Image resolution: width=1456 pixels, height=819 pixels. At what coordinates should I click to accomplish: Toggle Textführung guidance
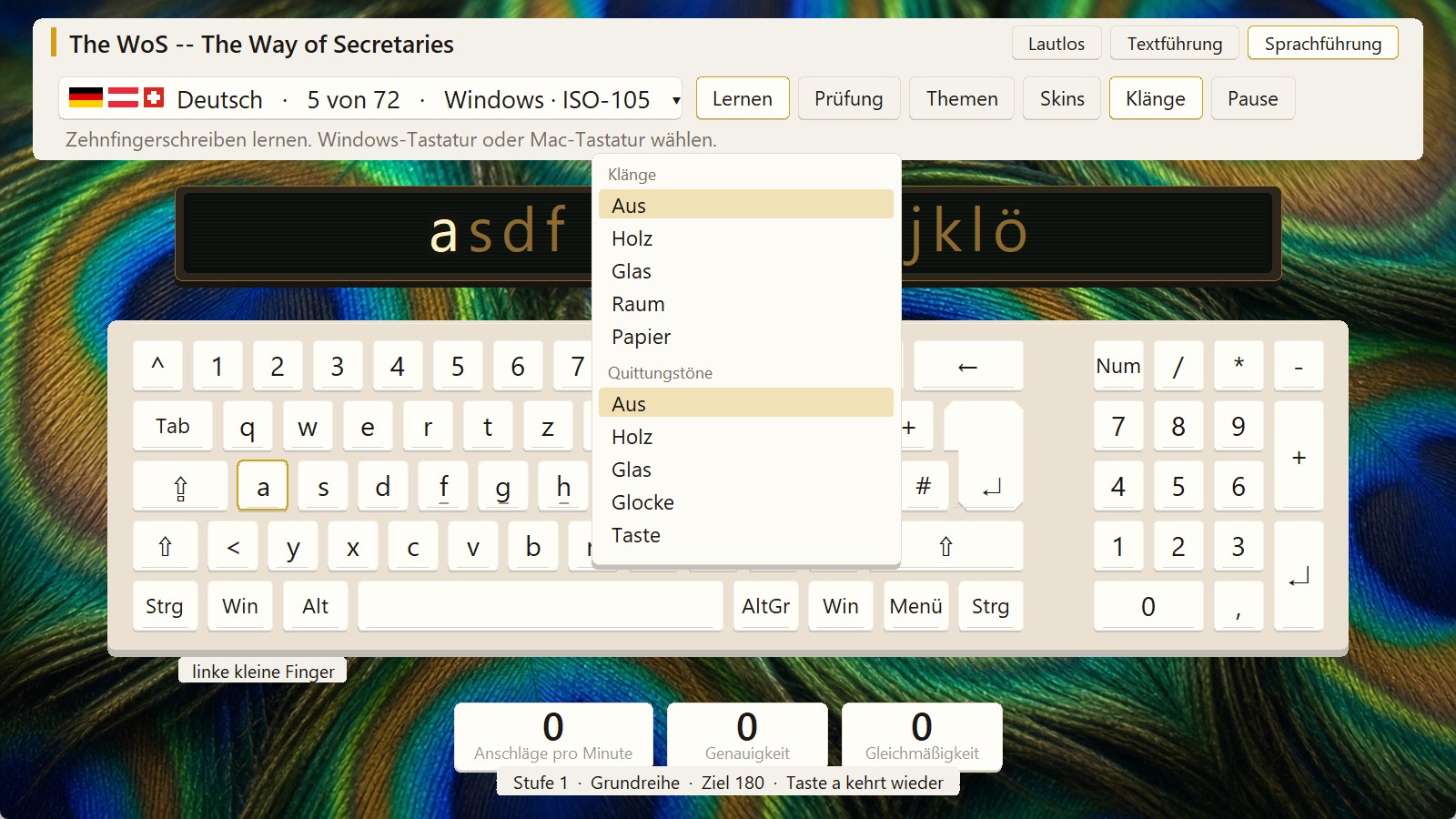(x=1175, y=44)
